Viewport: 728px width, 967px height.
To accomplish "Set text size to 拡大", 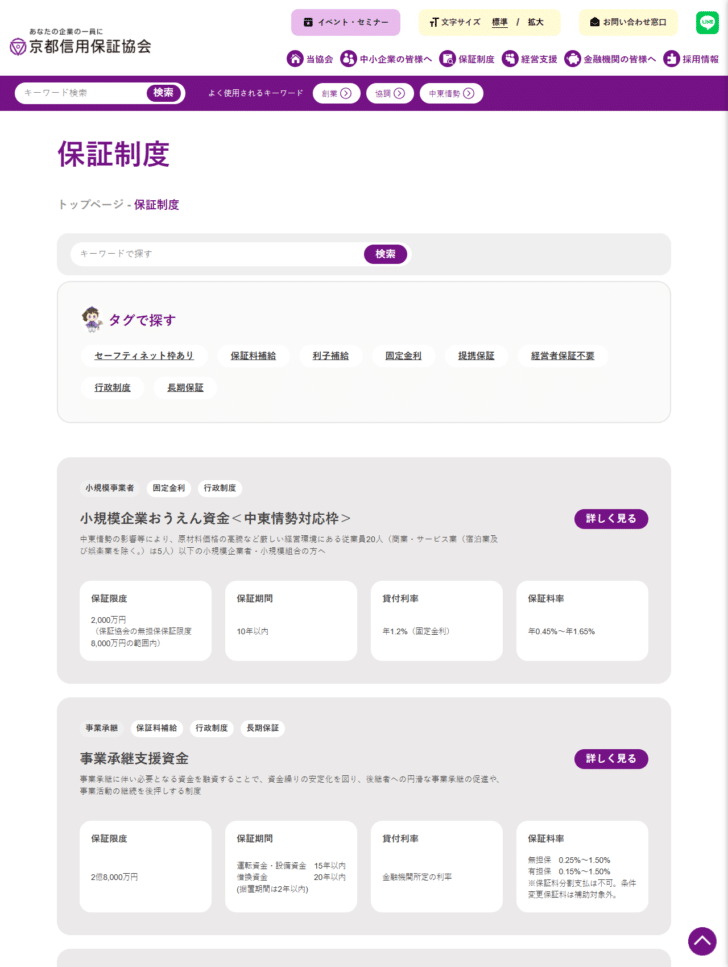I will tap(536, 22).
